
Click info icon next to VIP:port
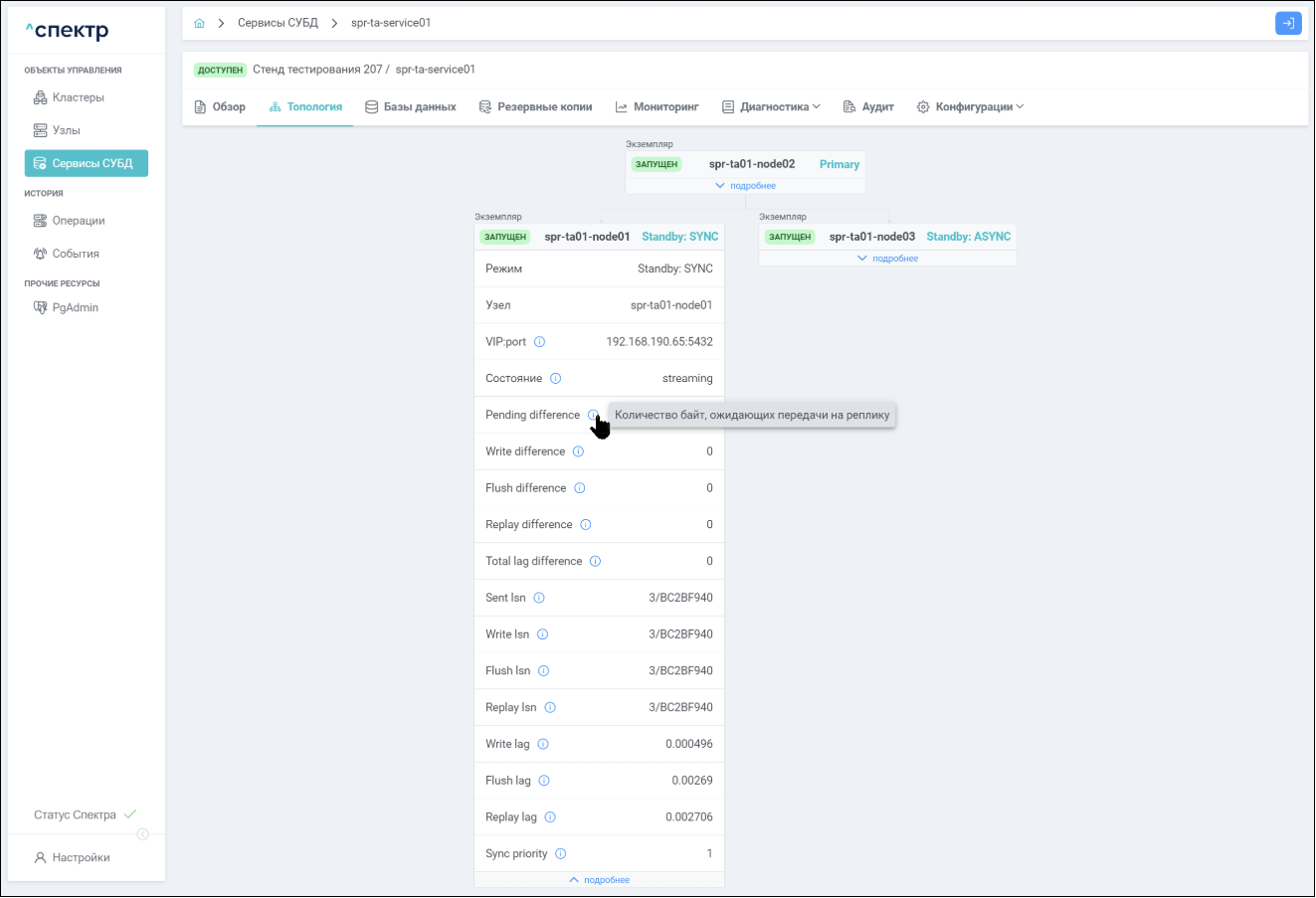click(540, 342)
